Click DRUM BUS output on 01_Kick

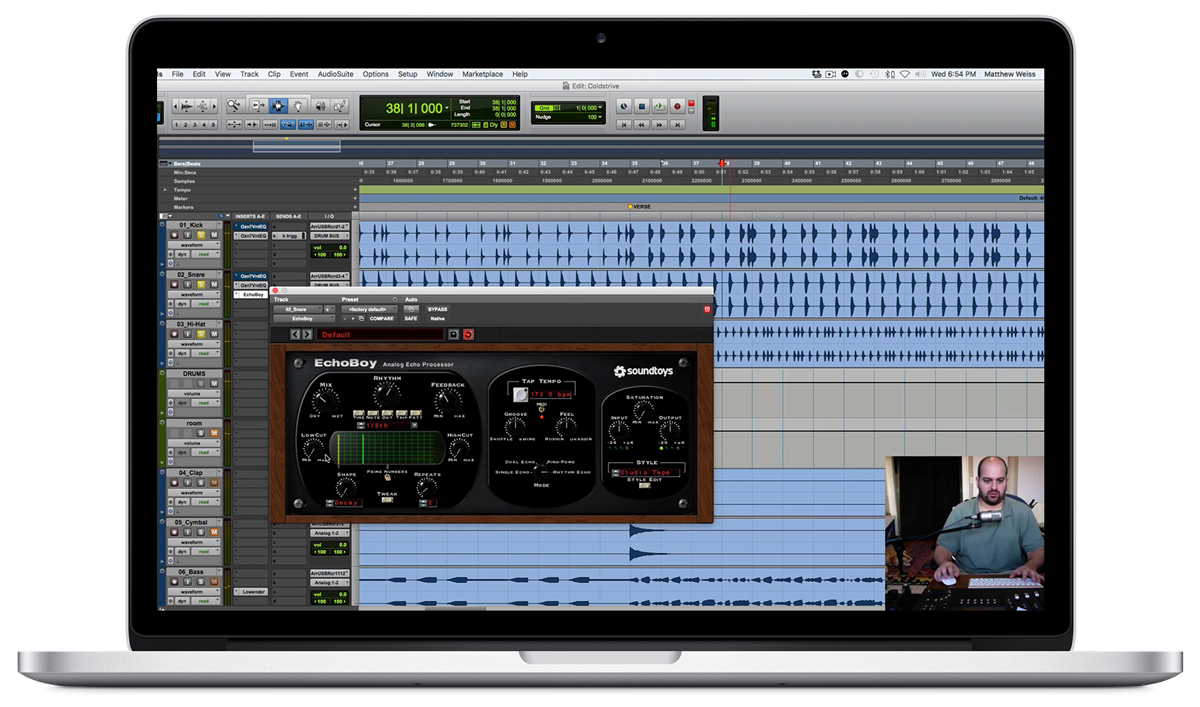(329, 236)
